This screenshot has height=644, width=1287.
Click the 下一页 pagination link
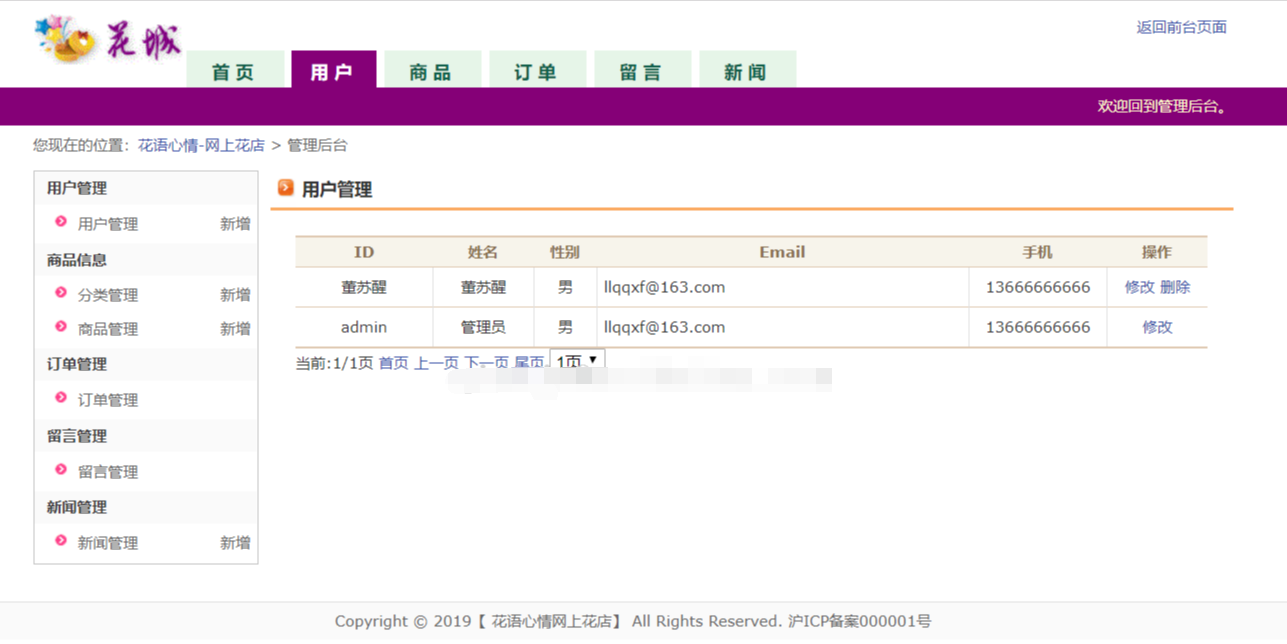(x=486, y=363)
